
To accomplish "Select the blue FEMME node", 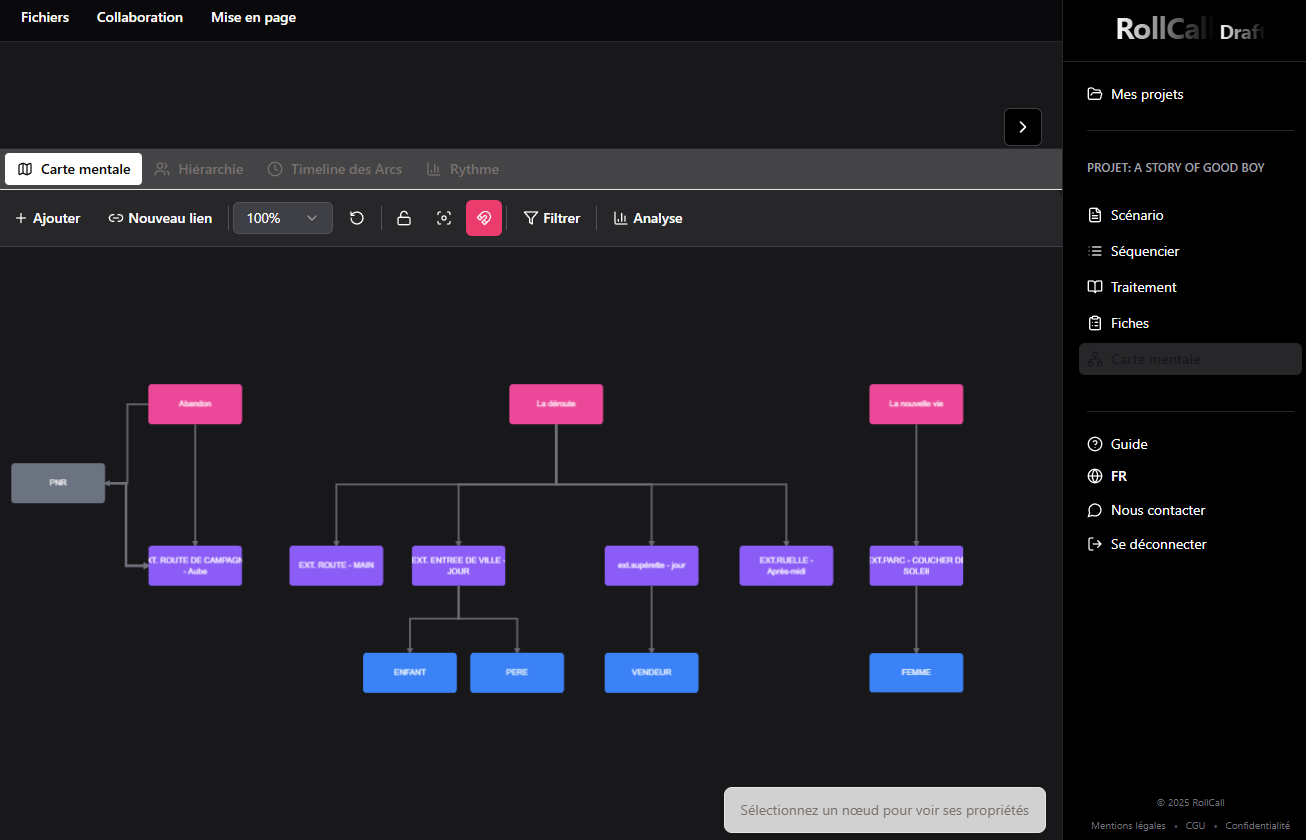I will click(x=916, y=673).
